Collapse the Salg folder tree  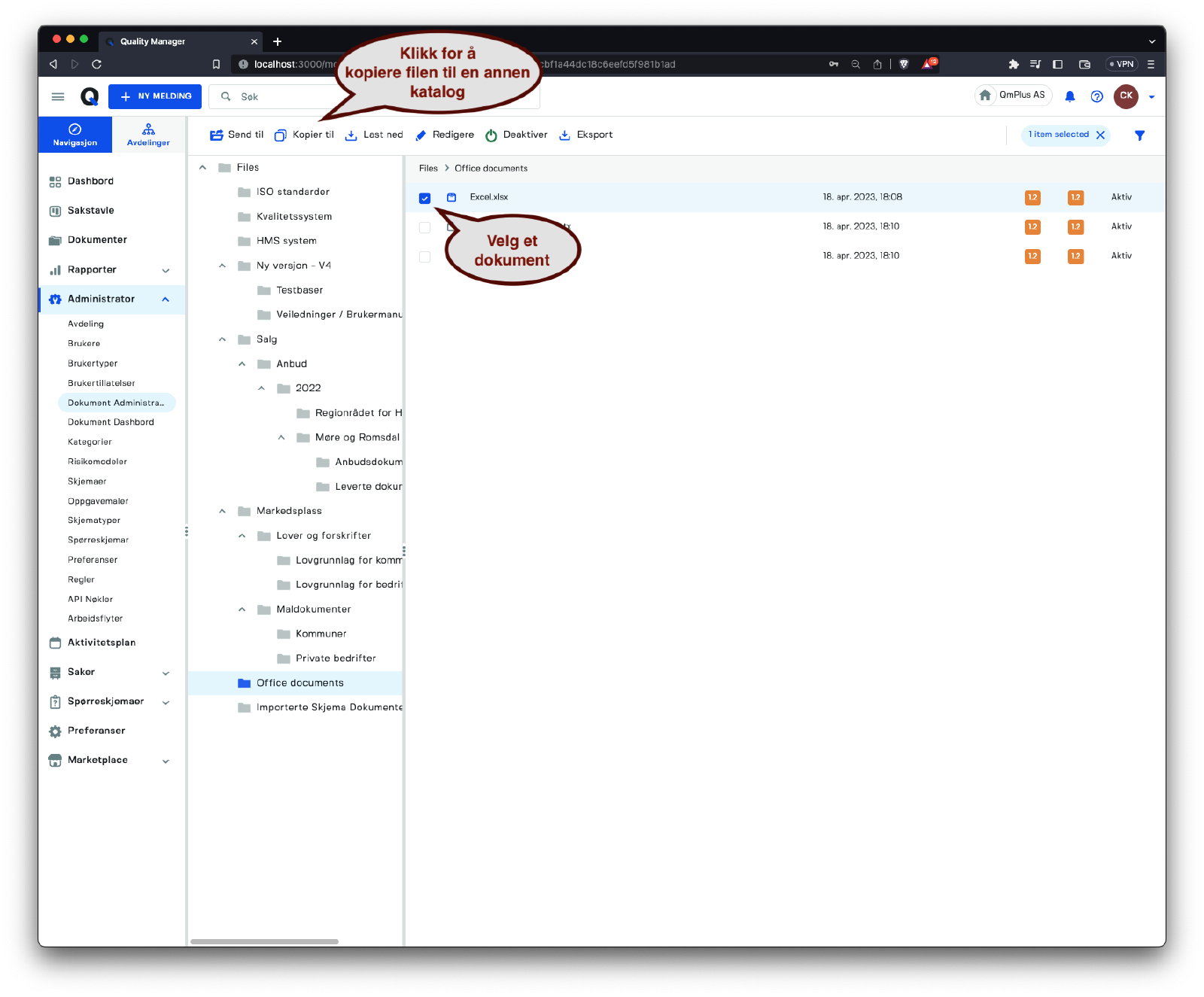click(222, 339)
